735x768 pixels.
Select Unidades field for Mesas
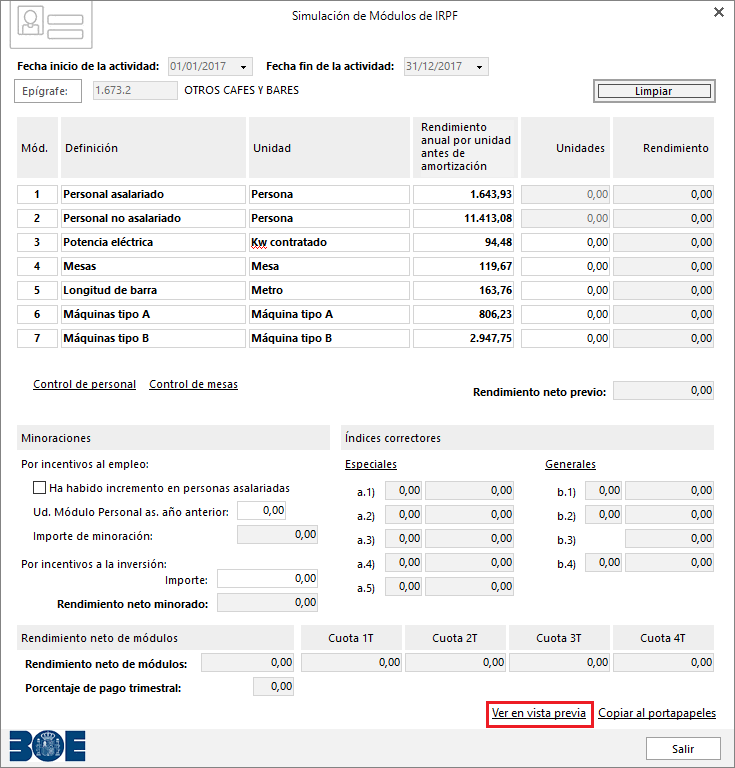(565, 266)
